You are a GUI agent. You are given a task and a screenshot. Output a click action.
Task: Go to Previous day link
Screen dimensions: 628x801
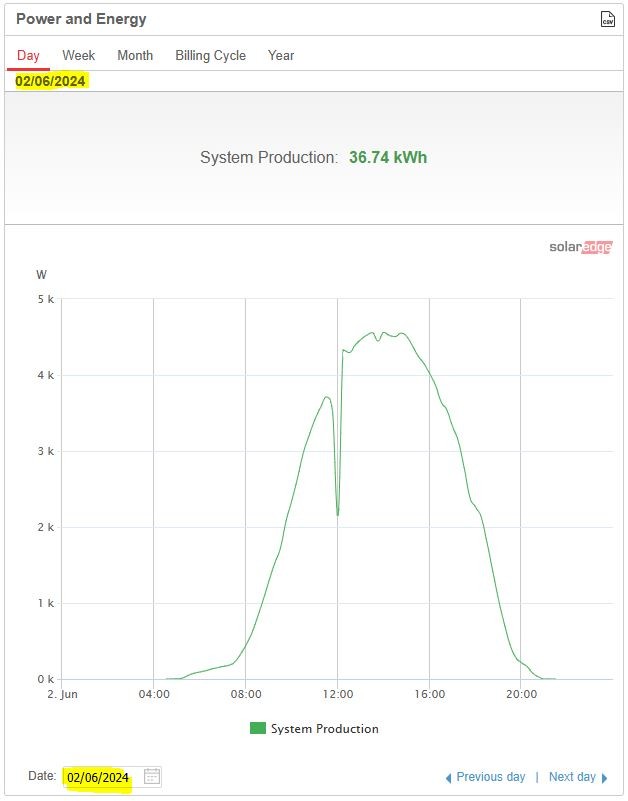(x=491, y=777)
